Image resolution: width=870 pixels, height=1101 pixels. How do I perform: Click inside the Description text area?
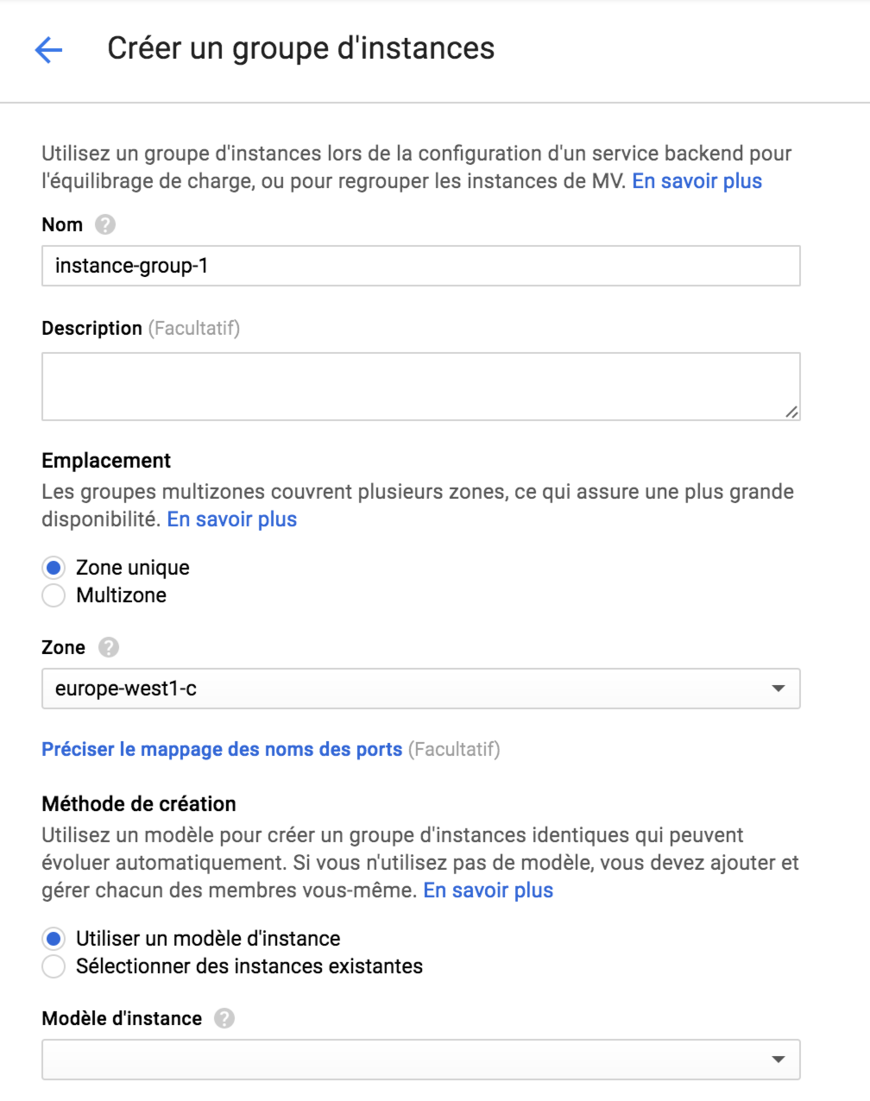(x=420, y=385)
